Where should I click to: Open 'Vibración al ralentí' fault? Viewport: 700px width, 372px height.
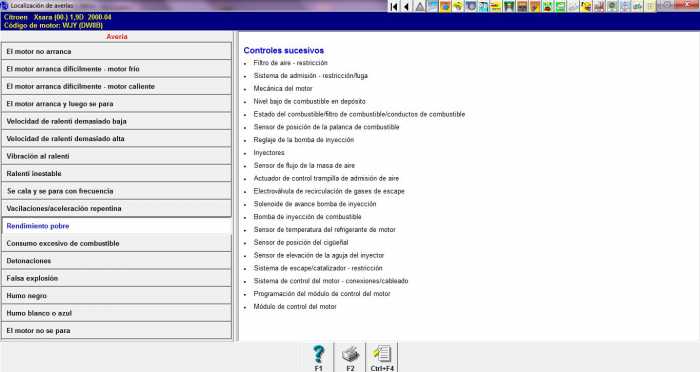[117, 156]
